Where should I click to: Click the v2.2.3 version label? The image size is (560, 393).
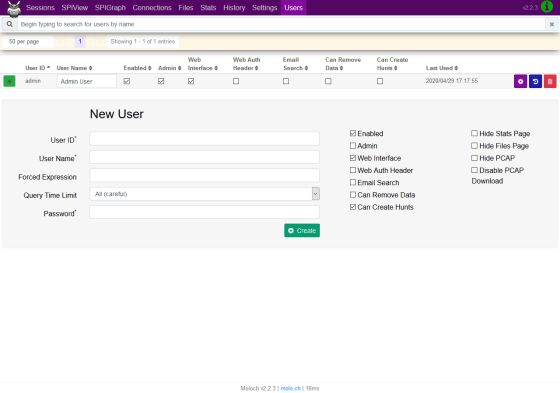[x=530, y=8]
